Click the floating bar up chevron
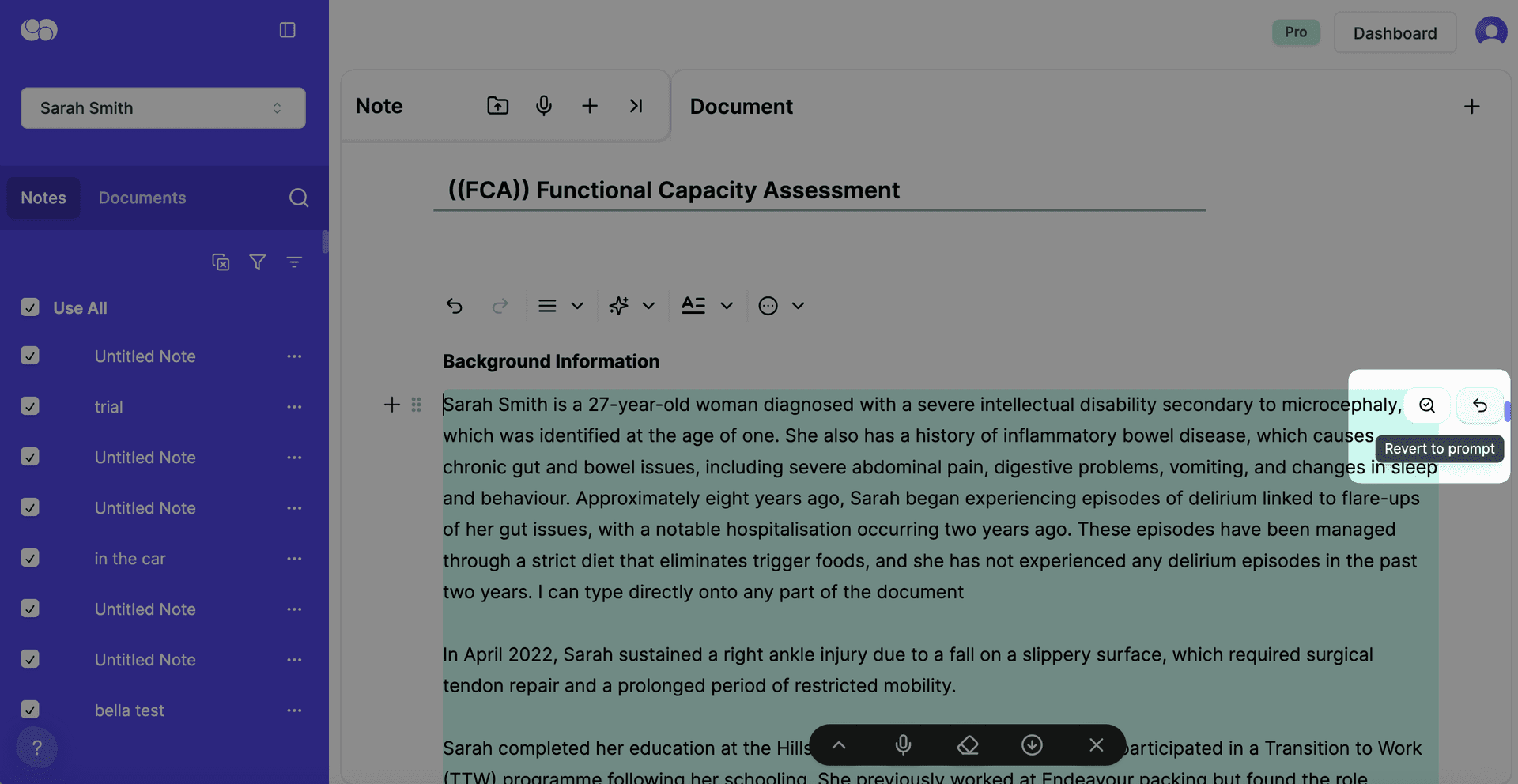This screenshot has width=1518, height=784. coord(839,745)
